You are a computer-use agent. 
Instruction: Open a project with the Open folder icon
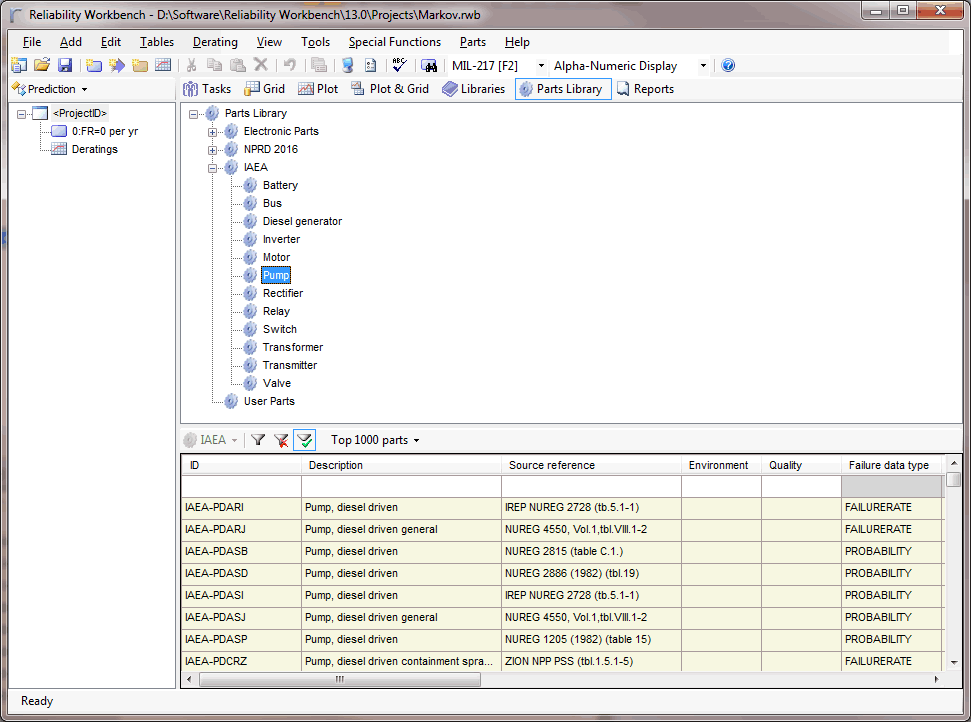coord(40,64)
